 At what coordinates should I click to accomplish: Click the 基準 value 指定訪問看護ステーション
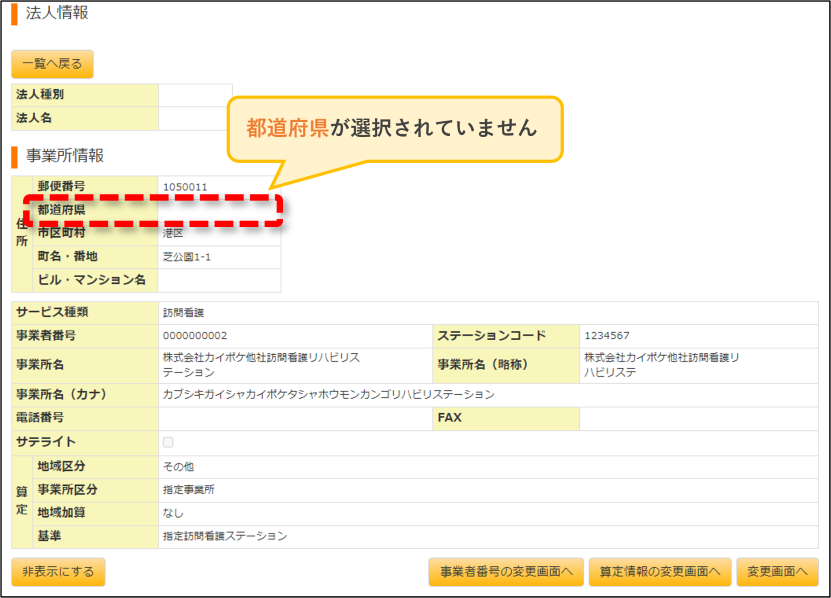225,536
